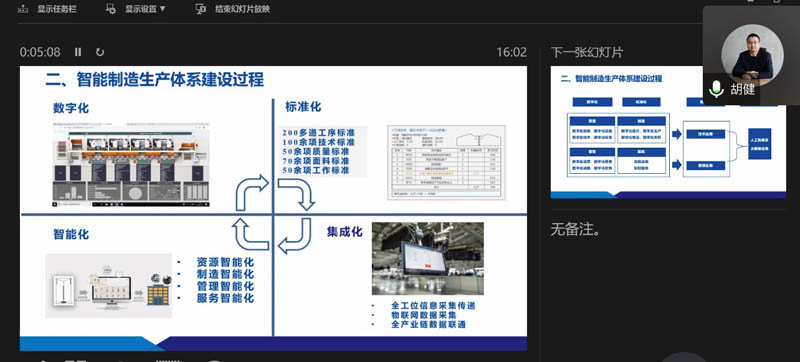800x362 pixels.
Task: Click the 数字化 dashboard image on slide
Action: [x=131, y=164]
